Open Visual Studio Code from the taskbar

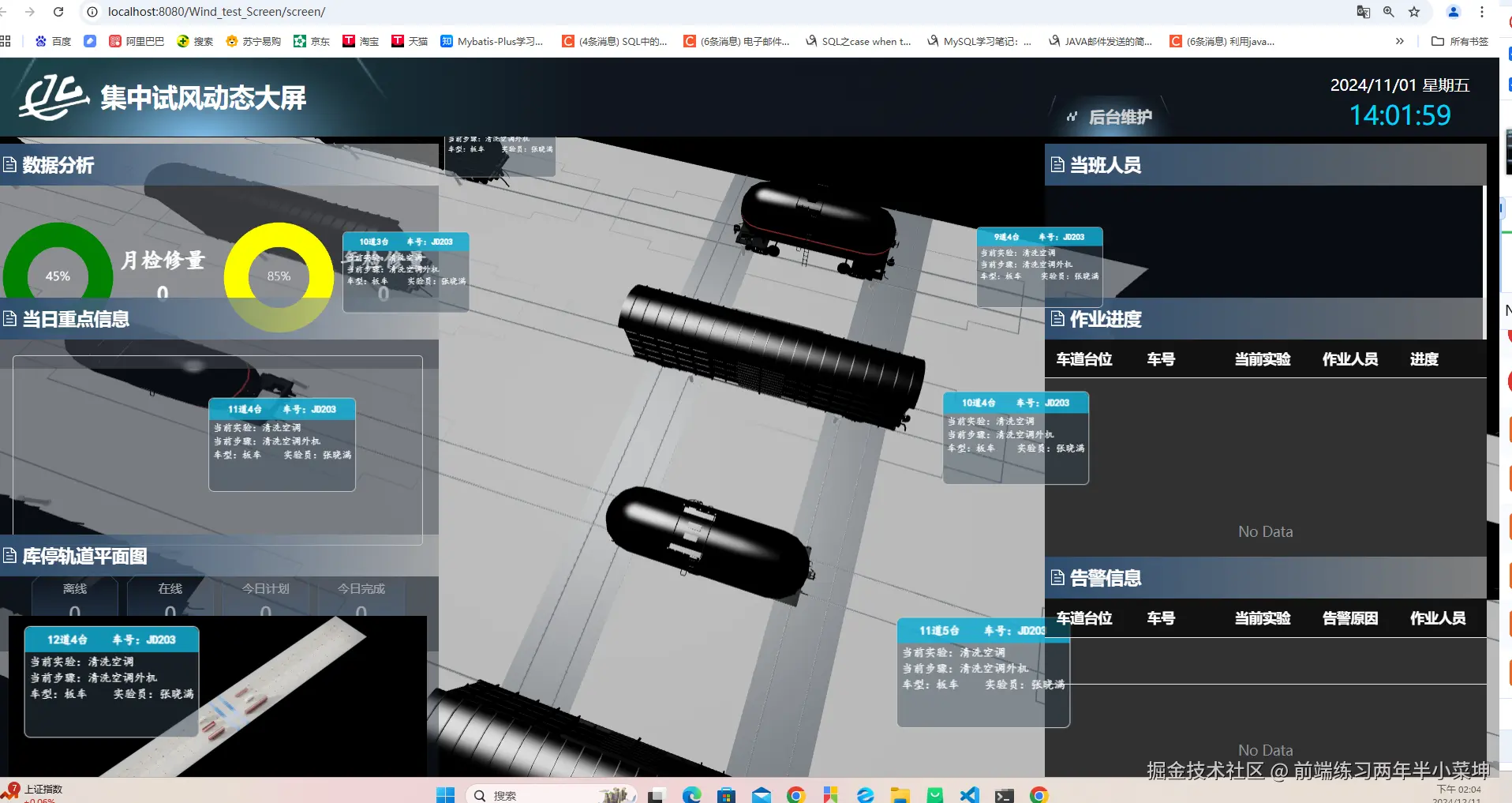(970, 795)
